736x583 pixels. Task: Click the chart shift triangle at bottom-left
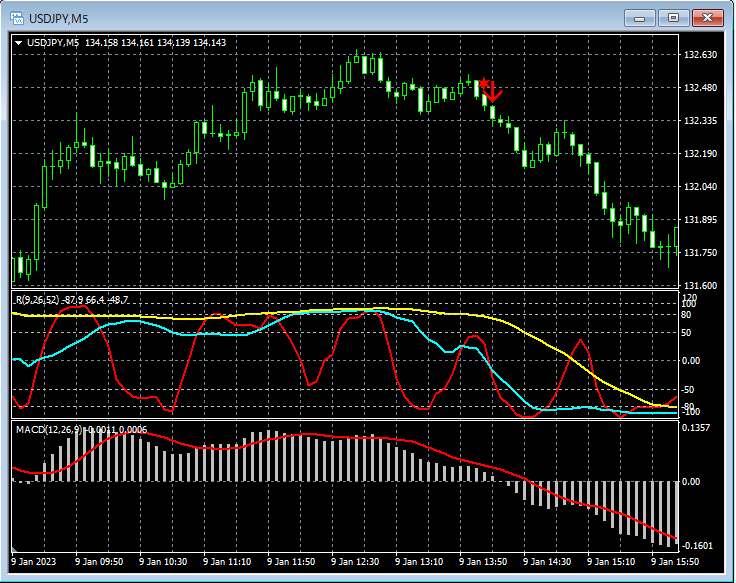pyautogui.click(x=15, y=551)
